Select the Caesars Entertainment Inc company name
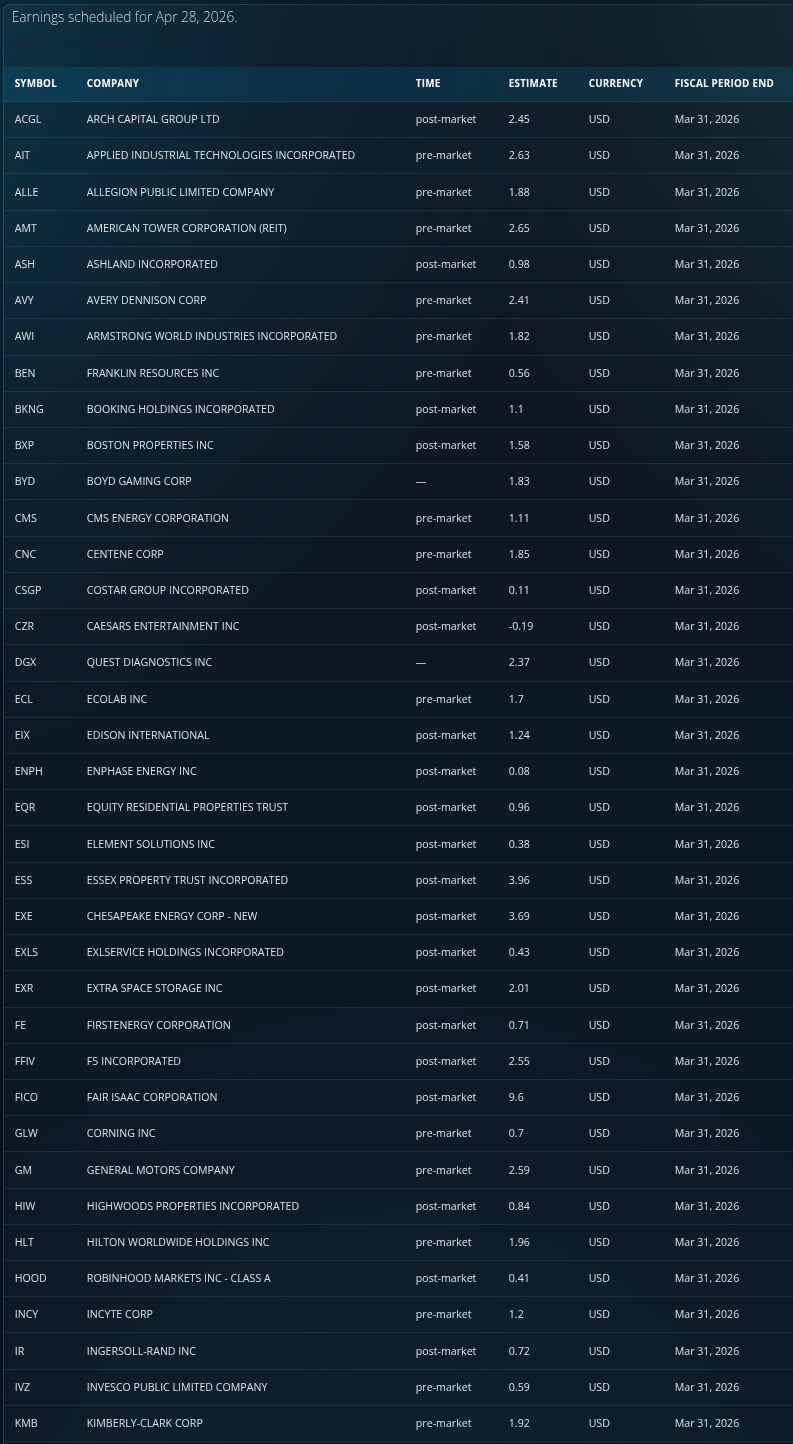Screen dimensions: 793x1444 tap(163, 626)
